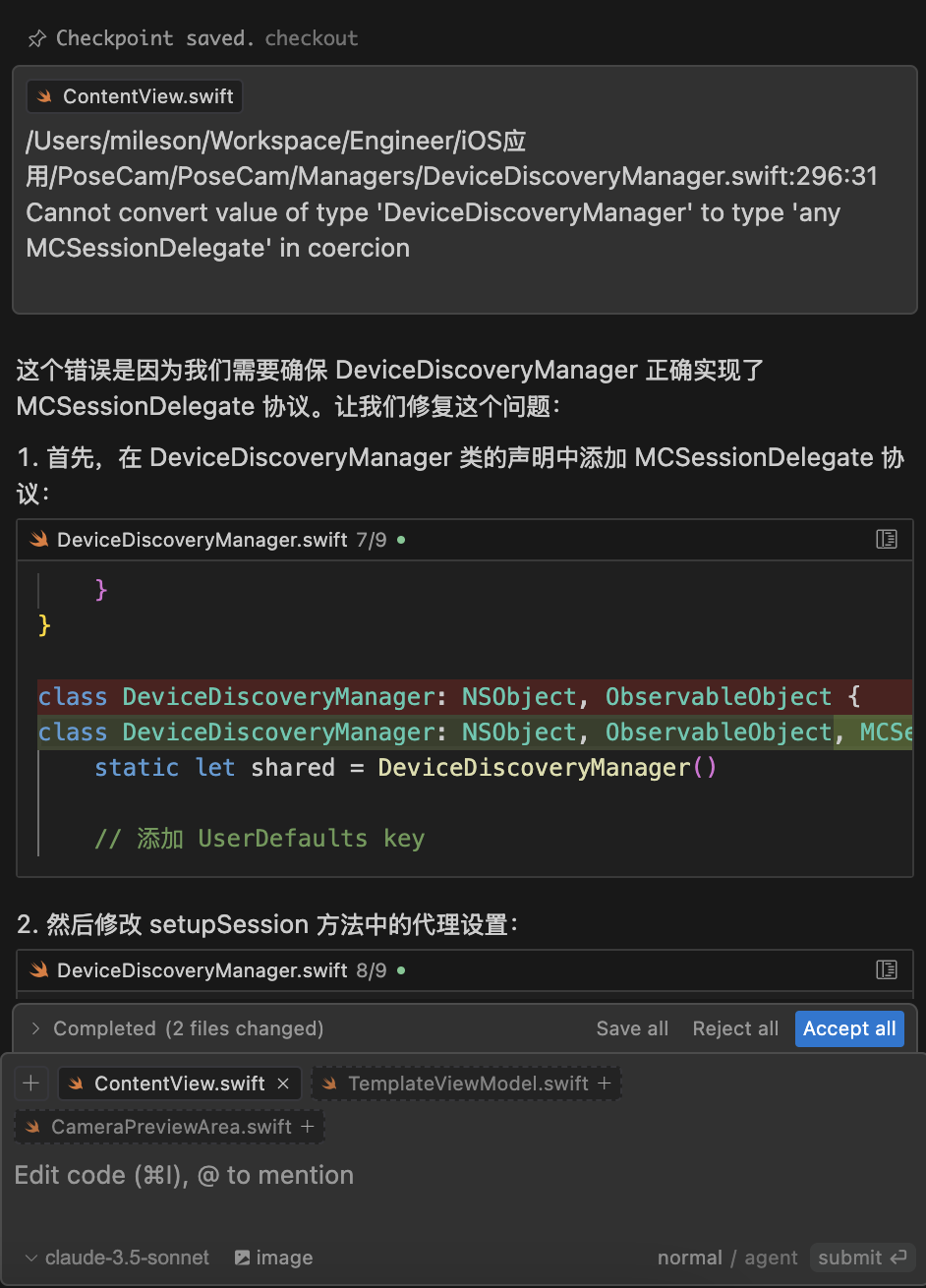
Task: Remove ContentView.swift from context
Action: 283,1083
